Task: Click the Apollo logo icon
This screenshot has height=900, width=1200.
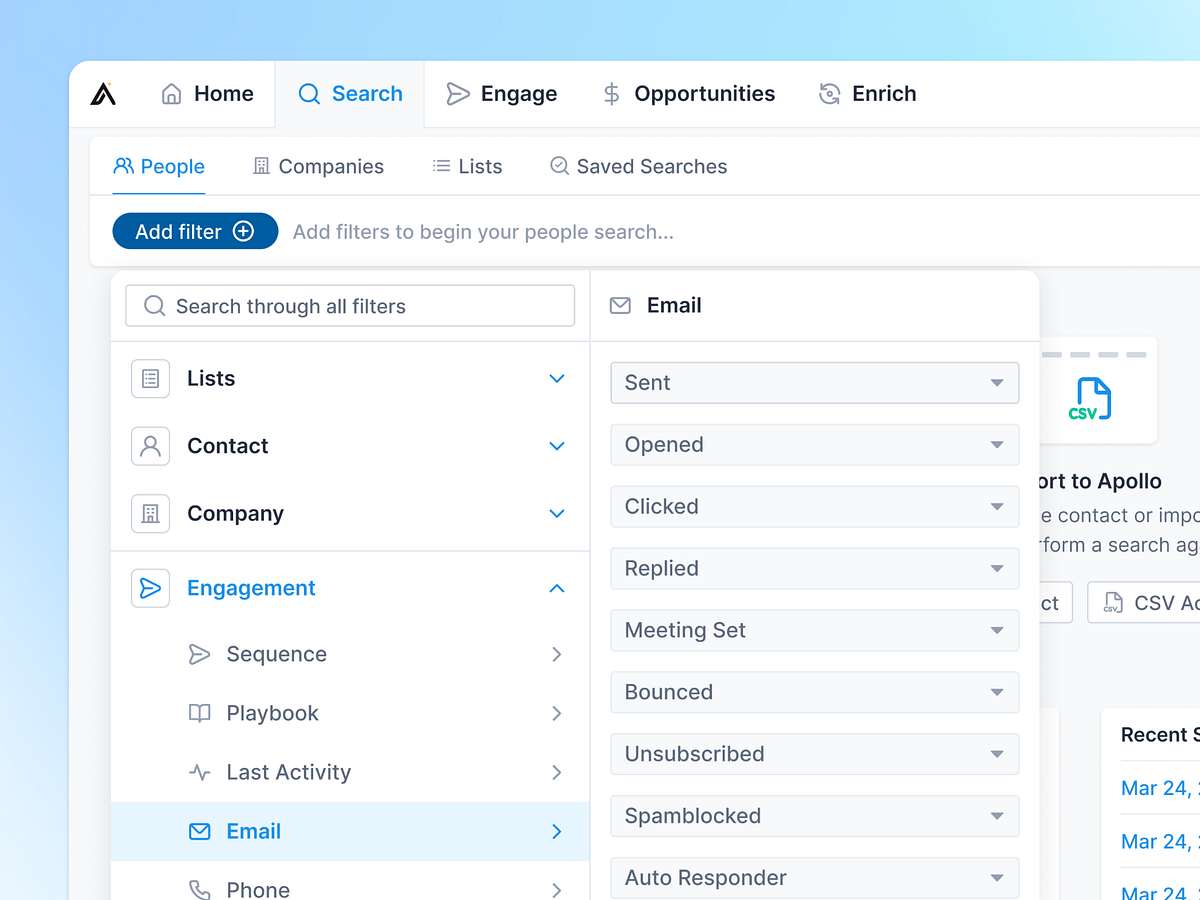Action: [103, 94]
